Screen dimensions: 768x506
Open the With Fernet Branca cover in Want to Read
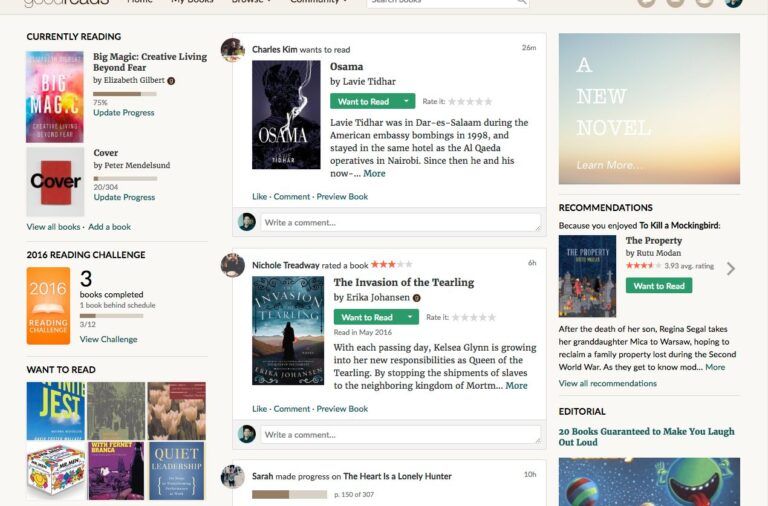116,471
